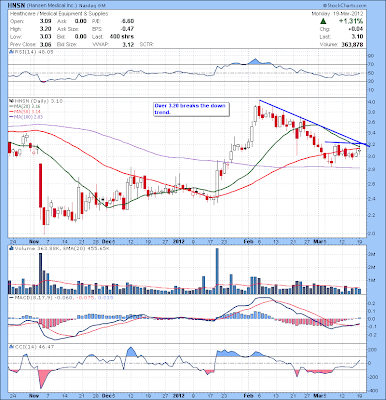Image resolution: width=386 pixels, height=400 pixels.
Task: Click the Last price 3.10 at right
Action: pyautogui.click(x=358, y=37)
